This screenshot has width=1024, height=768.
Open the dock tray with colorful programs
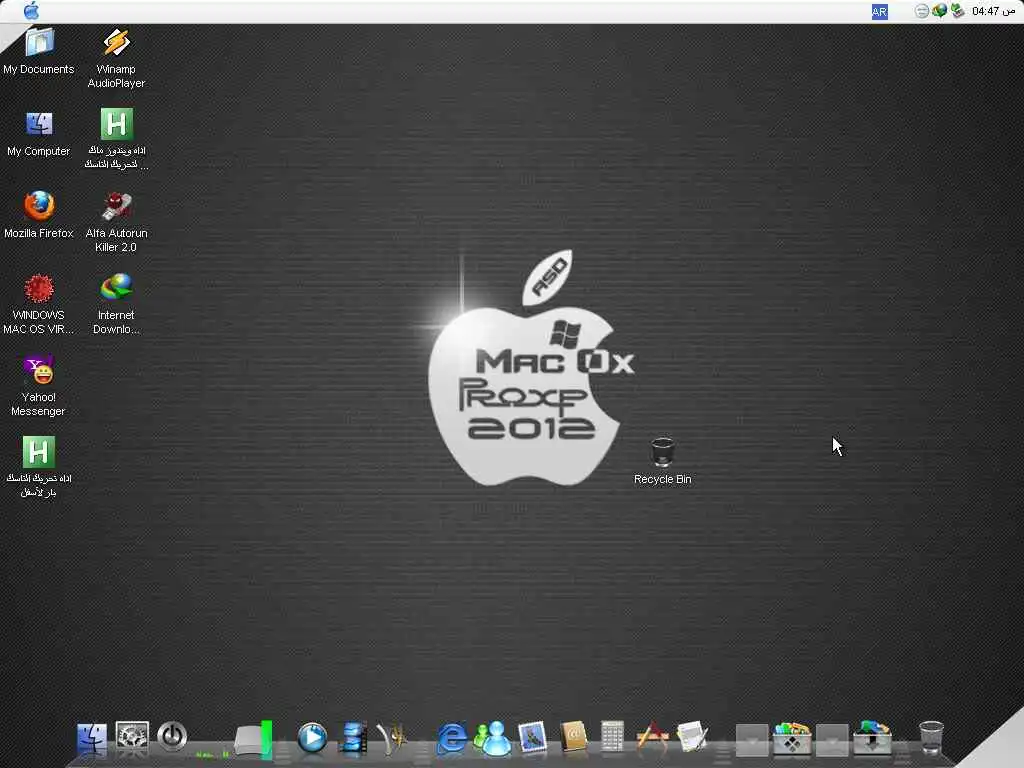tap(792, 738)
